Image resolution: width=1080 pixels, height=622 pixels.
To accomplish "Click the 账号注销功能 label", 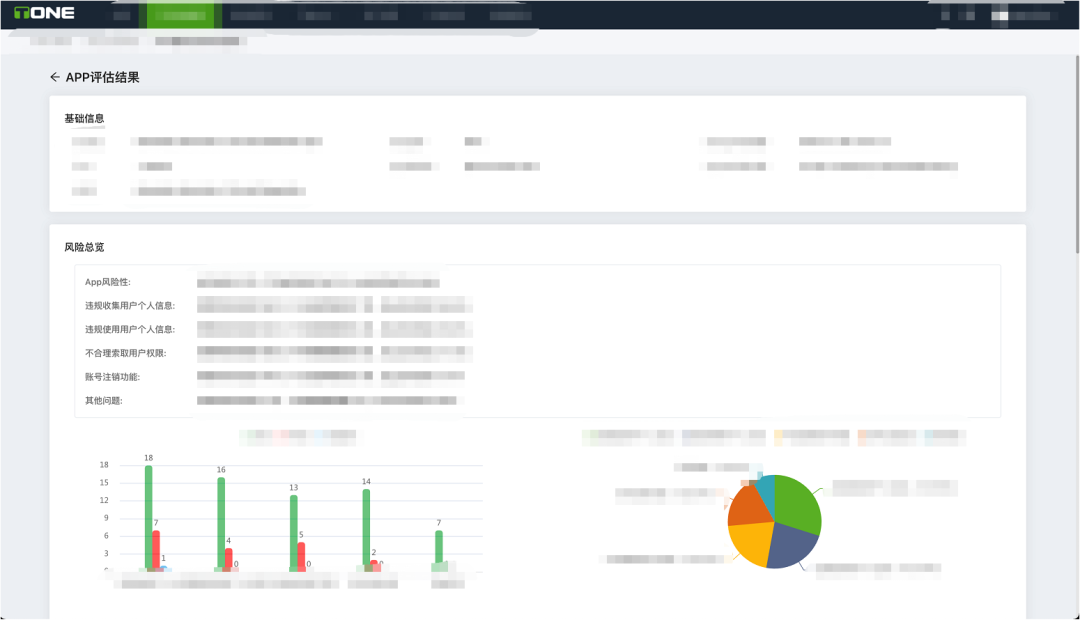I will (x=112, y=377).
